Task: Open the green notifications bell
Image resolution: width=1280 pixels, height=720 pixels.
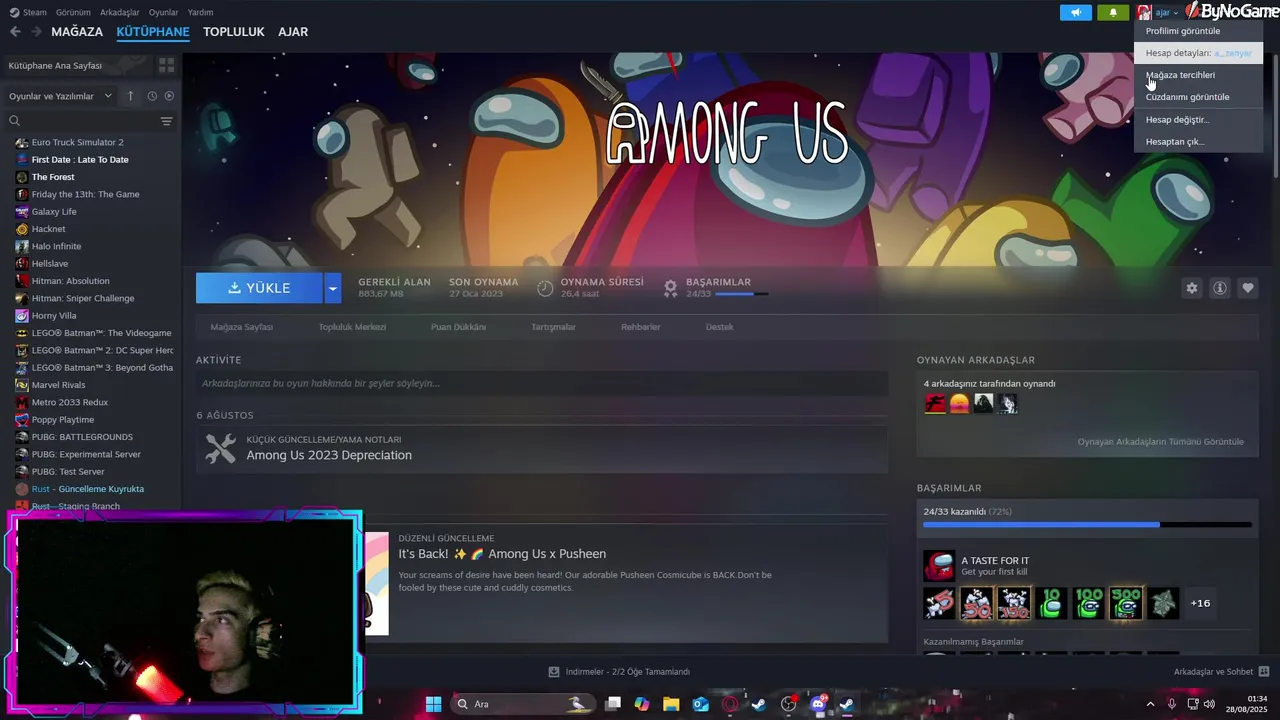Action: click(x=1113, y=12)
